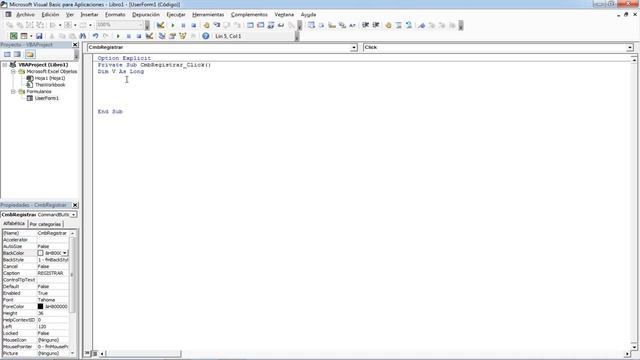Screen dimensions: 640x360
Task: Switch to the Por categorías tab
Action: 45,224
